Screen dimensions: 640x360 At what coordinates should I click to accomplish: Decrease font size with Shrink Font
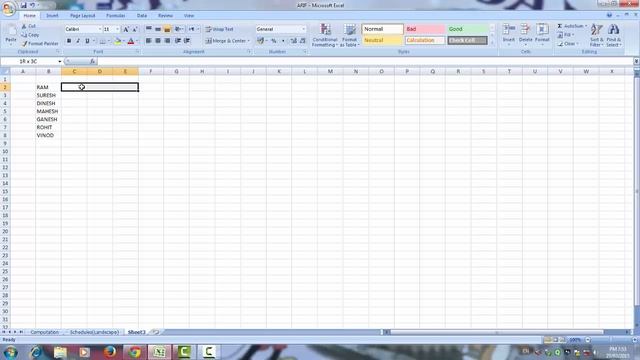[x=135, y=29]
